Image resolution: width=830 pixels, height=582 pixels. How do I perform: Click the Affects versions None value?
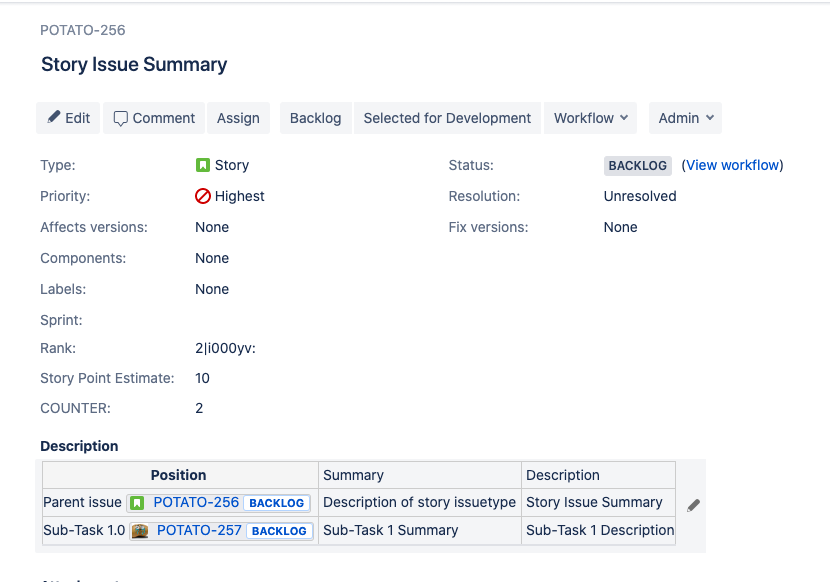(x=212, y=227)
